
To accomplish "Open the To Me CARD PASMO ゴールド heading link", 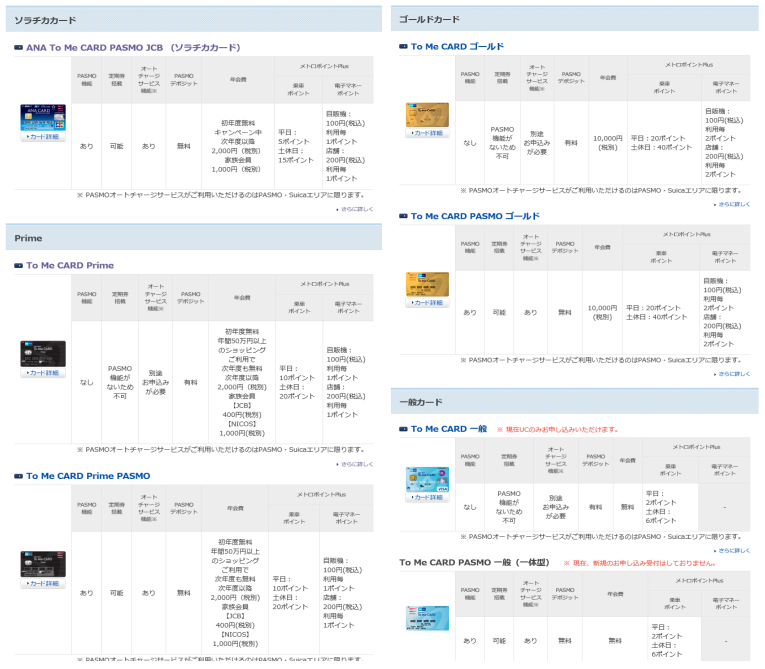I will click(x=475, y=216).
